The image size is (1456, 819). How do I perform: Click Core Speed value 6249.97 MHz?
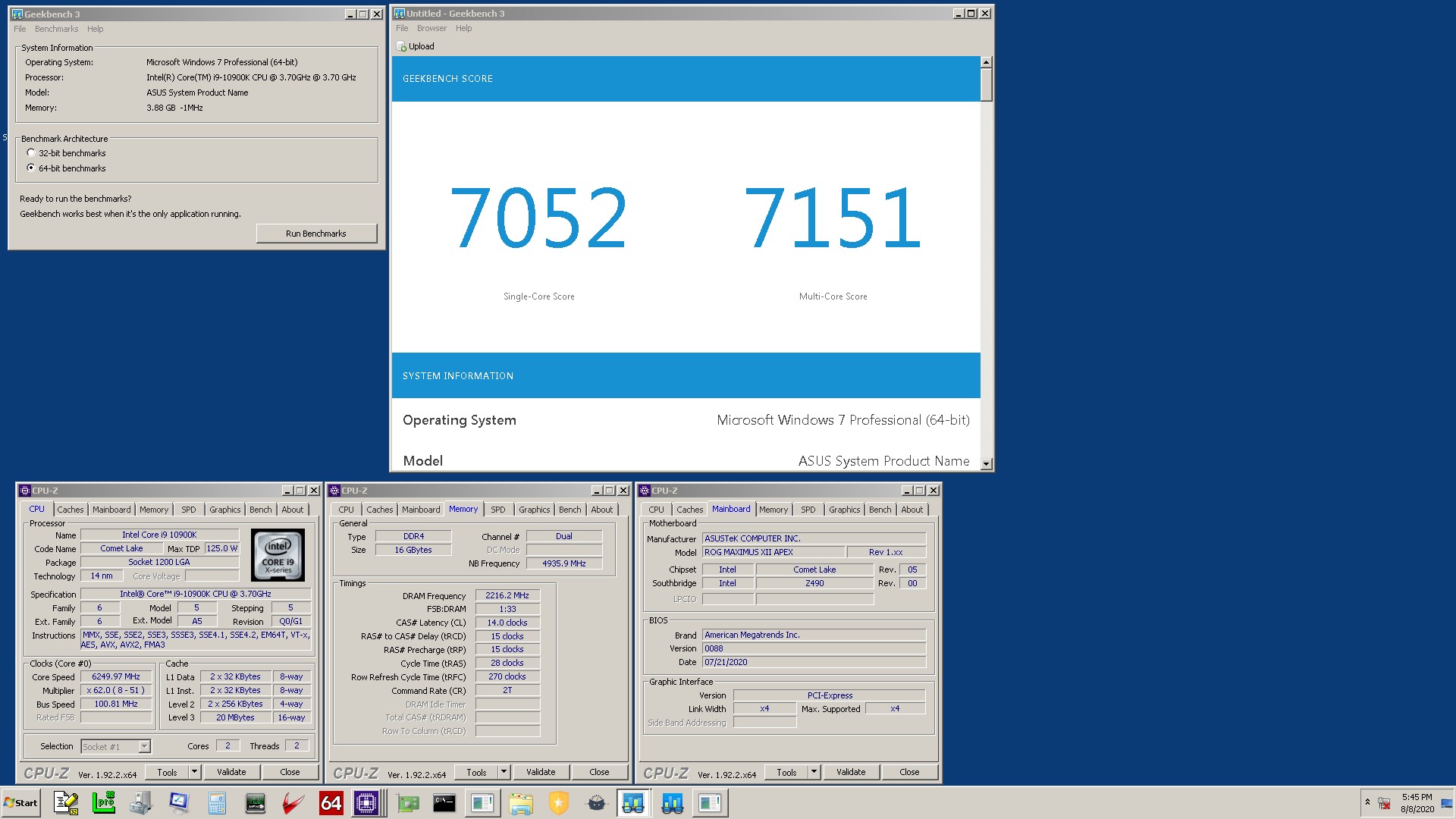116,676
